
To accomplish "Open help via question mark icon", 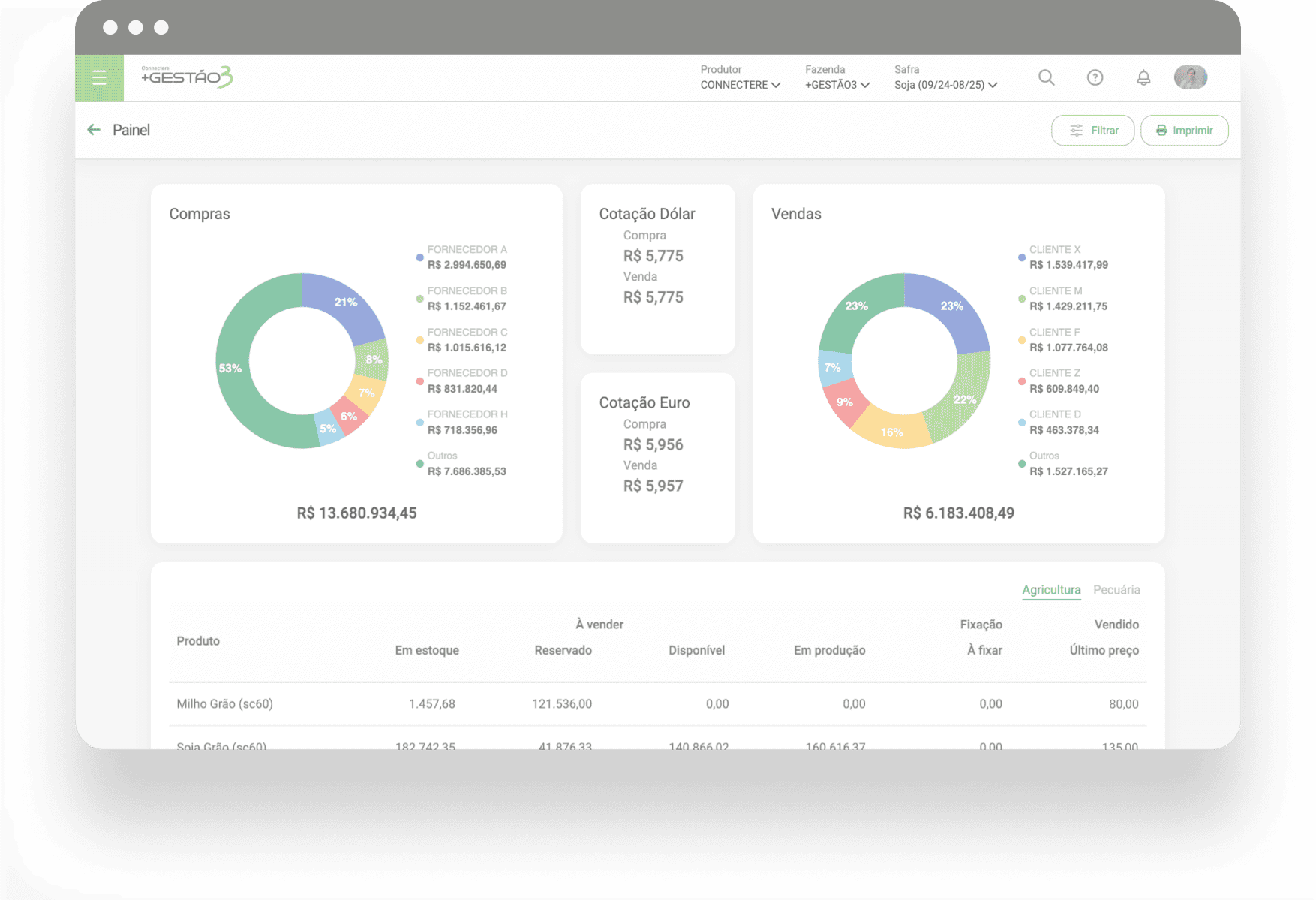I will point(1095,77).
